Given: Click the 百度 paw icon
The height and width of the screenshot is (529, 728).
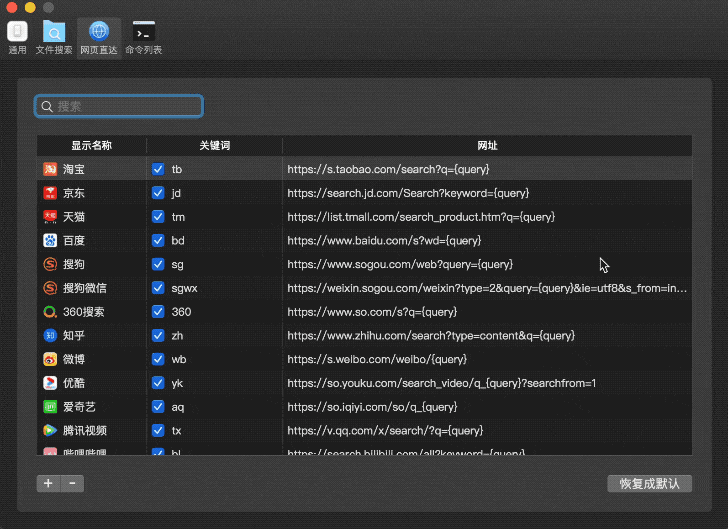Looking at the screenshot, I should [50, 240].
